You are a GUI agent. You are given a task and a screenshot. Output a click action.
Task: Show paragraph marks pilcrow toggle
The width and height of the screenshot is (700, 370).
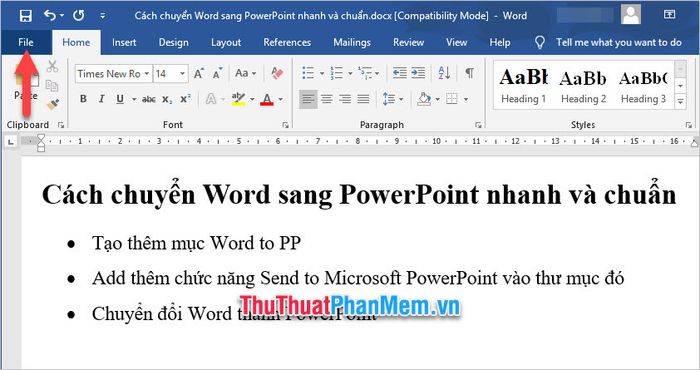pos(469,73)
